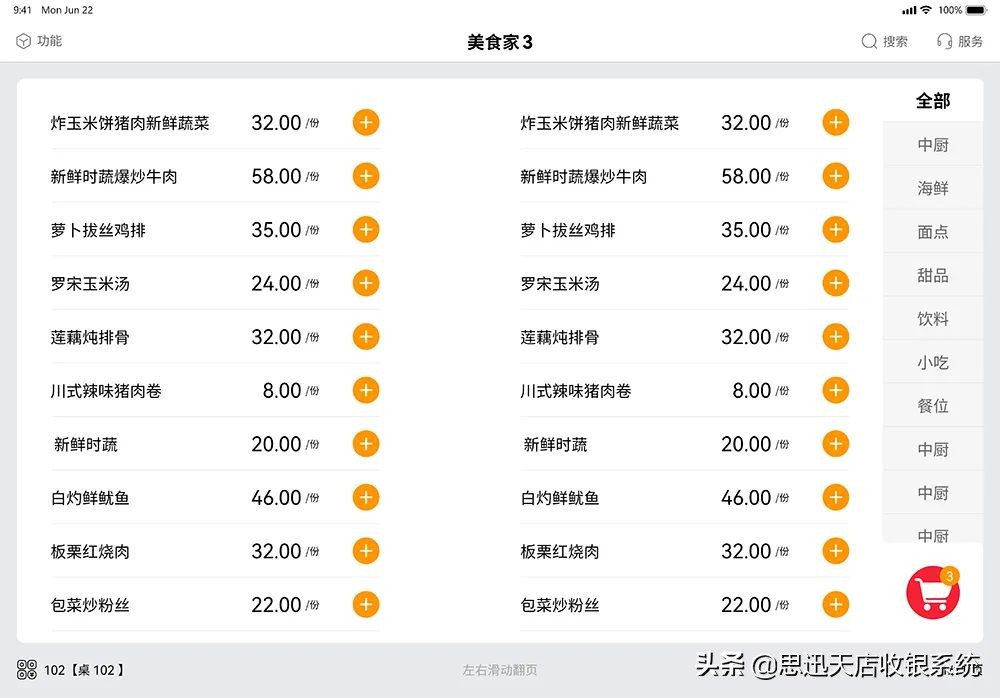Add 新鲜时蔬爆炒牛肉 via plus control

tap(365, 175)
